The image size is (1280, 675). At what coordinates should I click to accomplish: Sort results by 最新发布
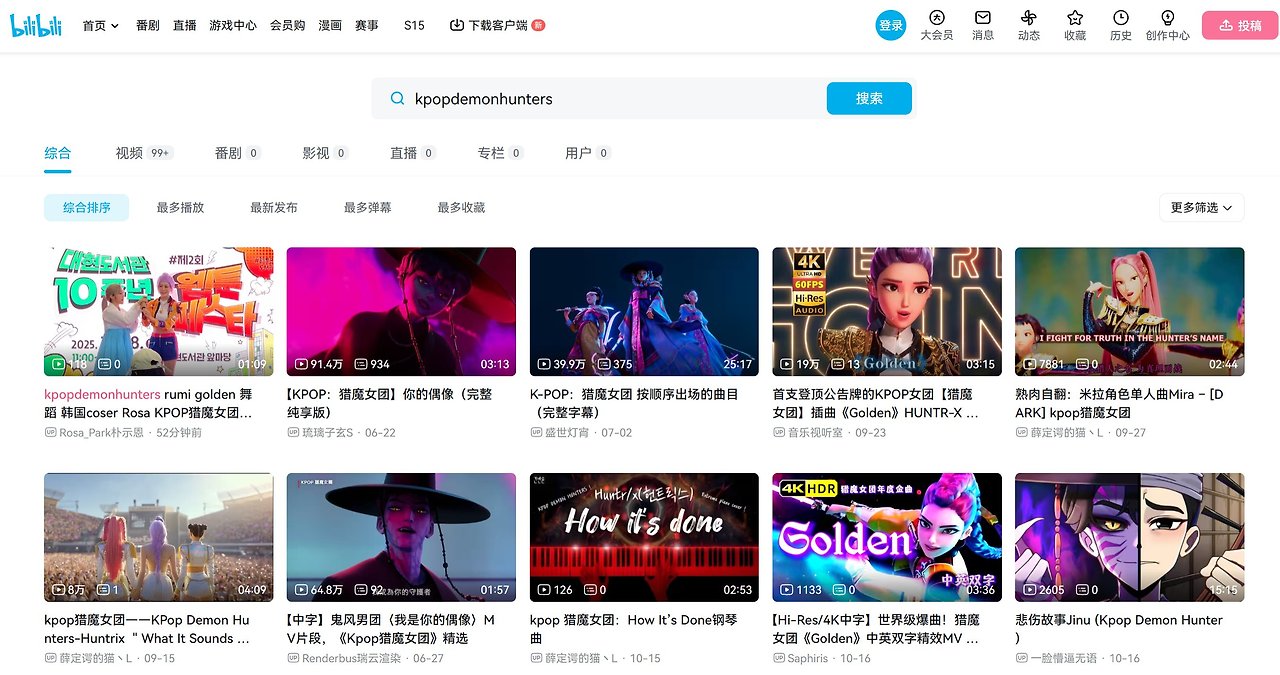click(274, 207)
